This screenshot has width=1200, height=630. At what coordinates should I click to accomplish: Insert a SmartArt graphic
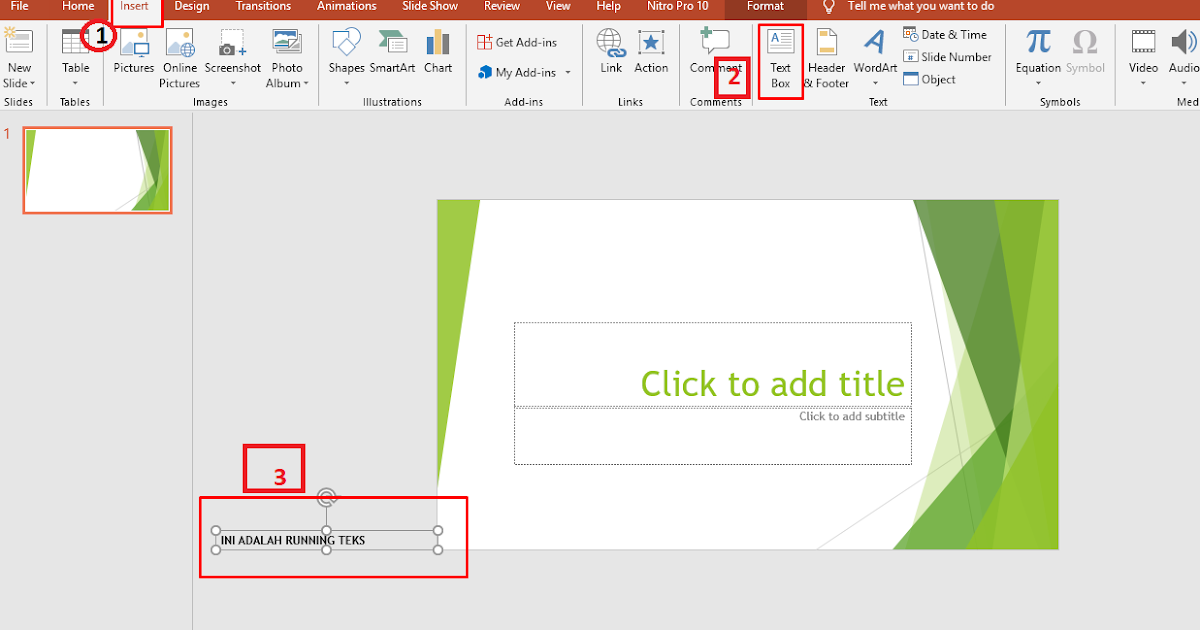(392, 52)
